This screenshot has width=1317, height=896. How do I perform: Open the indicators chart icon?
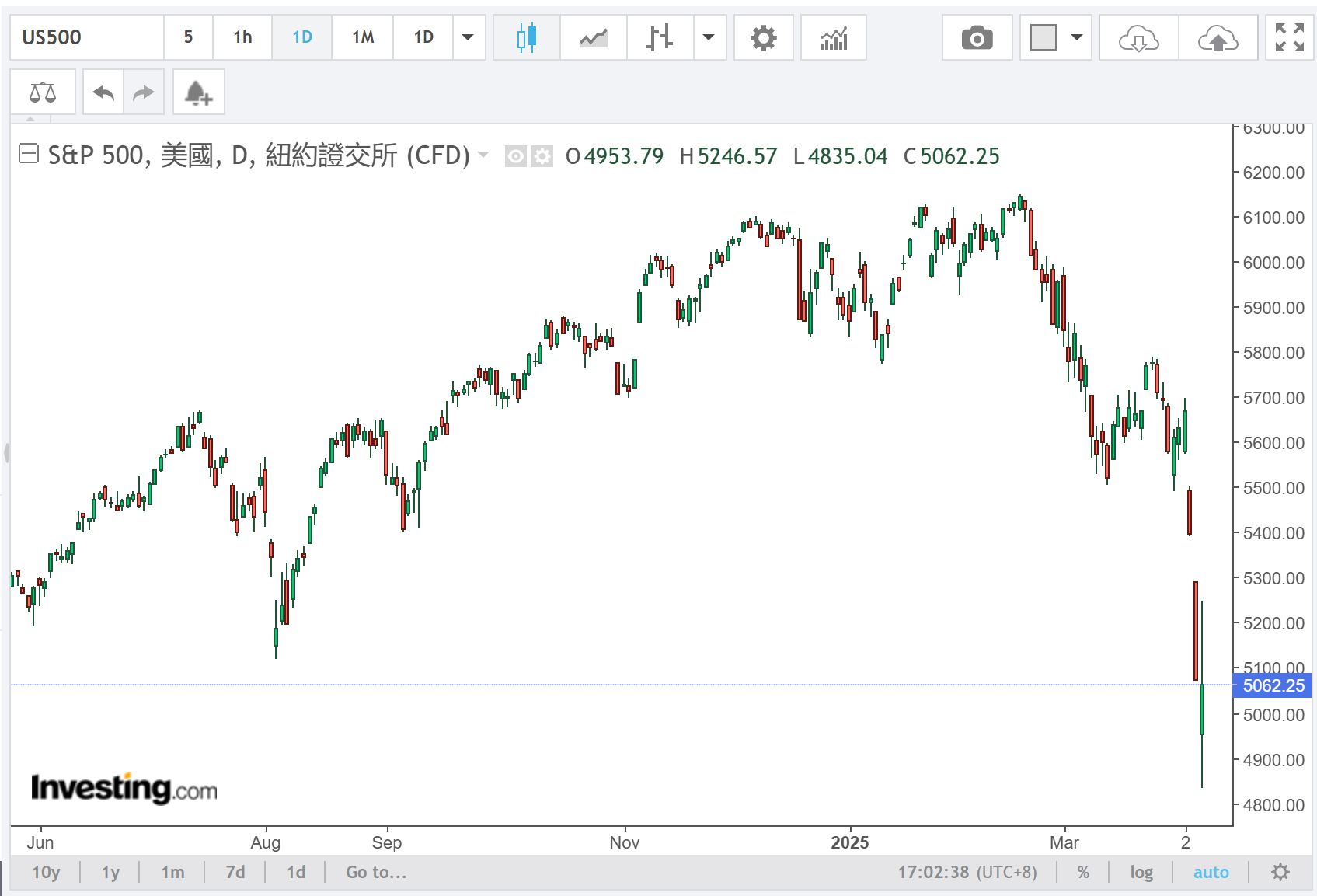[x=834, y=37]
